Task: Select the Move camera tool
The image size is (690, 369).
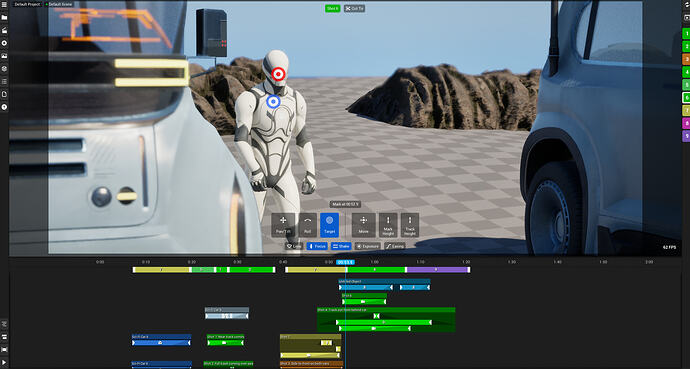Action: tap(363, 225)
